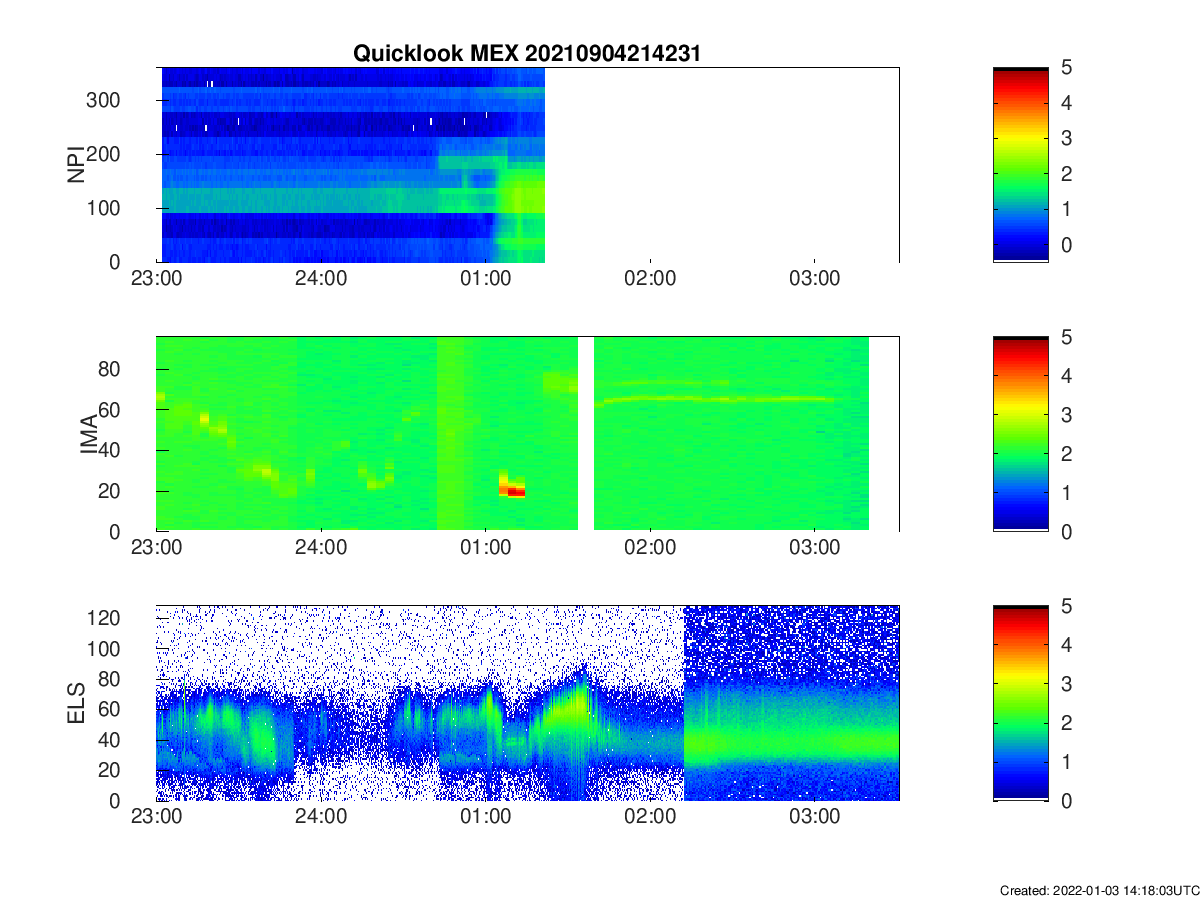The width and height of the screenshot is (1200, 900).
Task: Click the "24:00" label under the IMA plot
Action: coord(321,548)
